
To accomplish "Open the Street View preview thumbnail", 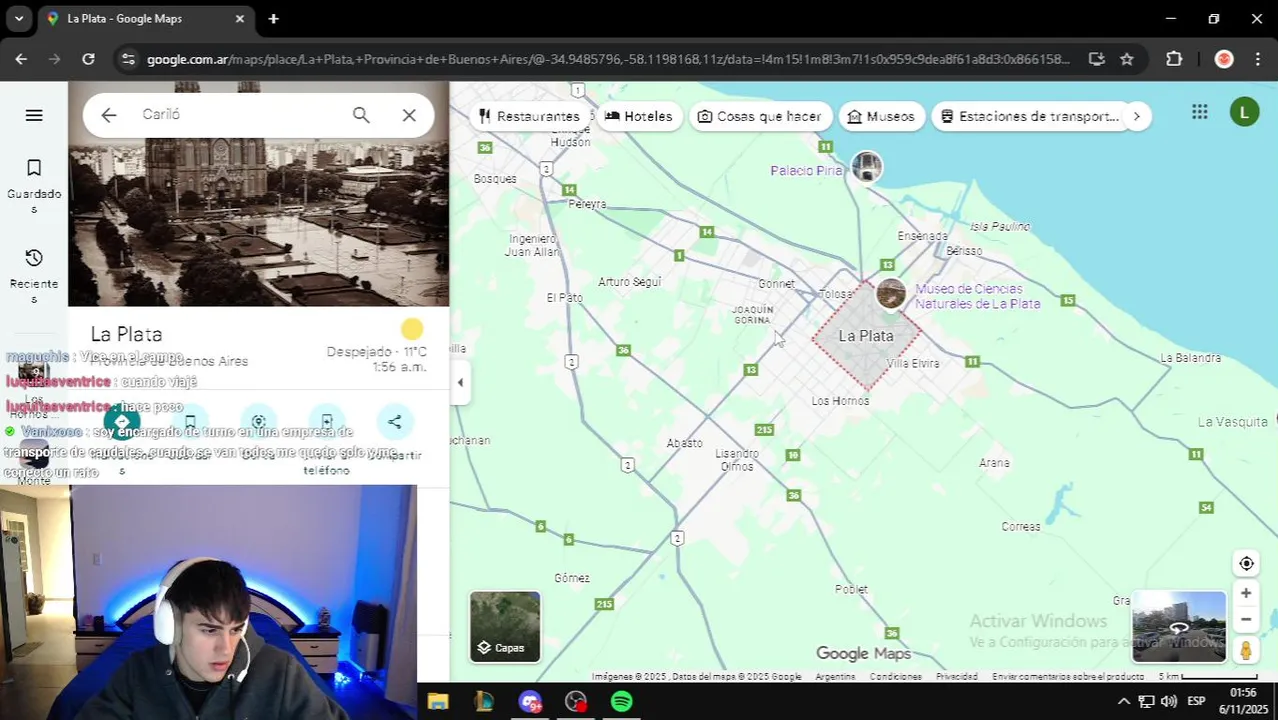I will tap(1179, 627).
